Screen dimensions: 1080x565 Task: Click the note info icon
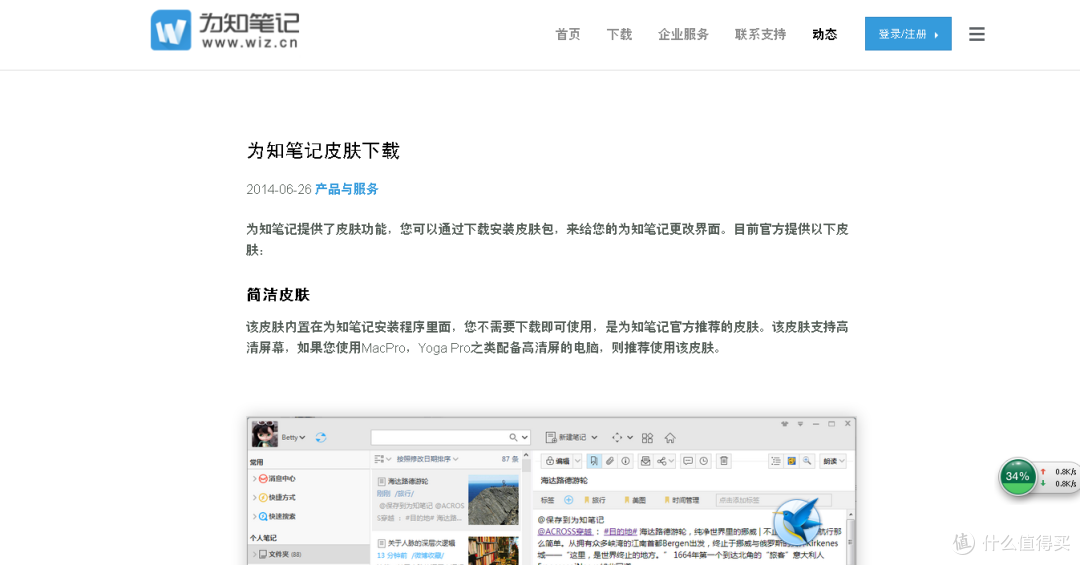[625, 461]
